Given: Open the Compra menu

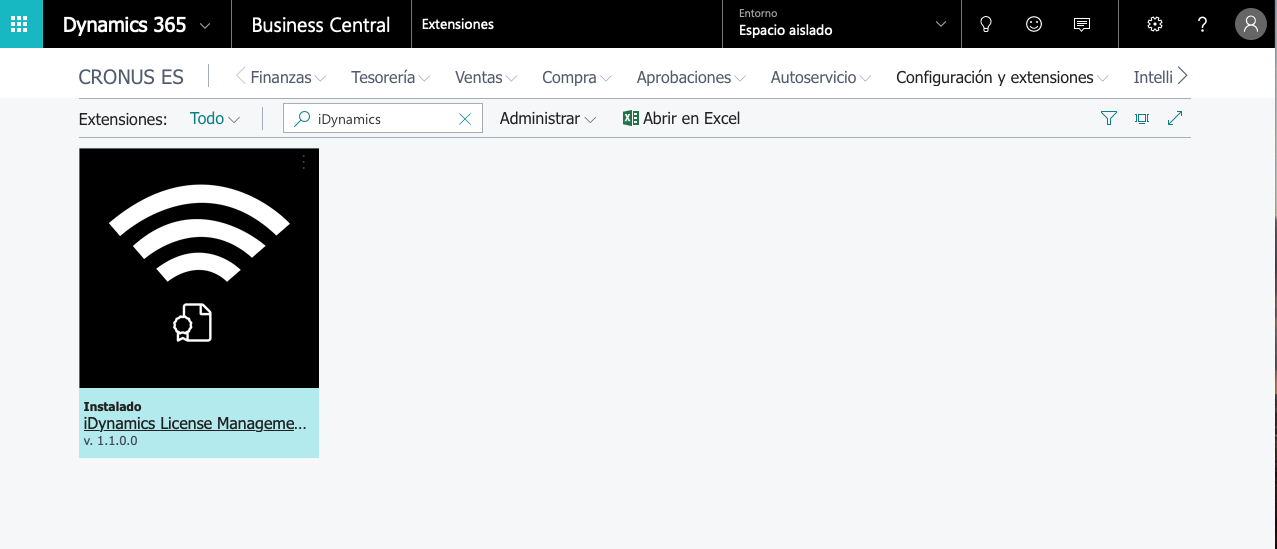Looking at the screenshot, I should tap(577, 77).
